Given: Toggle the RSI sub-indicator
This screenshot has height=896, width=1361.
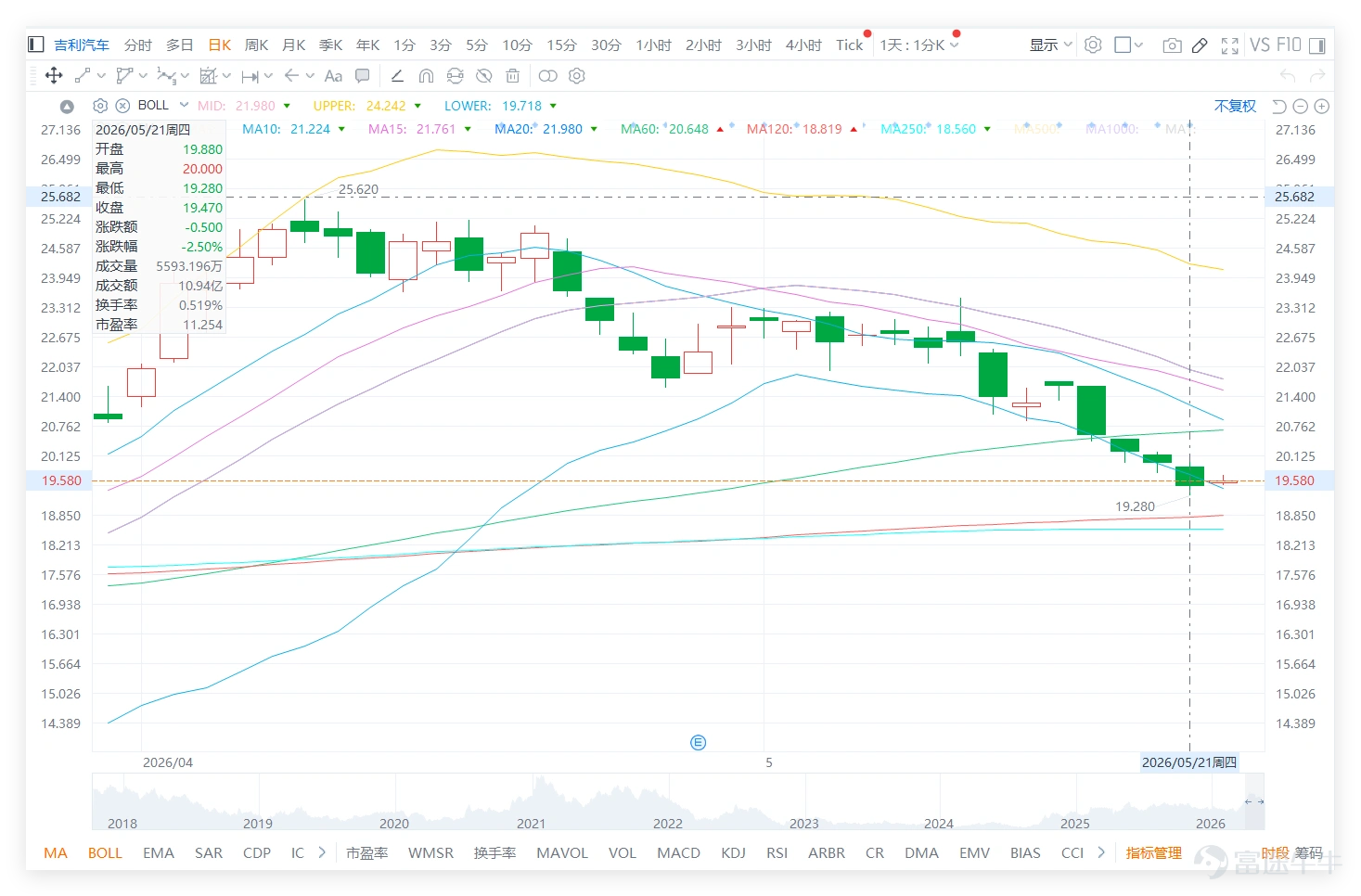Looking at the screenshot, I should click(x=777, y=852).
